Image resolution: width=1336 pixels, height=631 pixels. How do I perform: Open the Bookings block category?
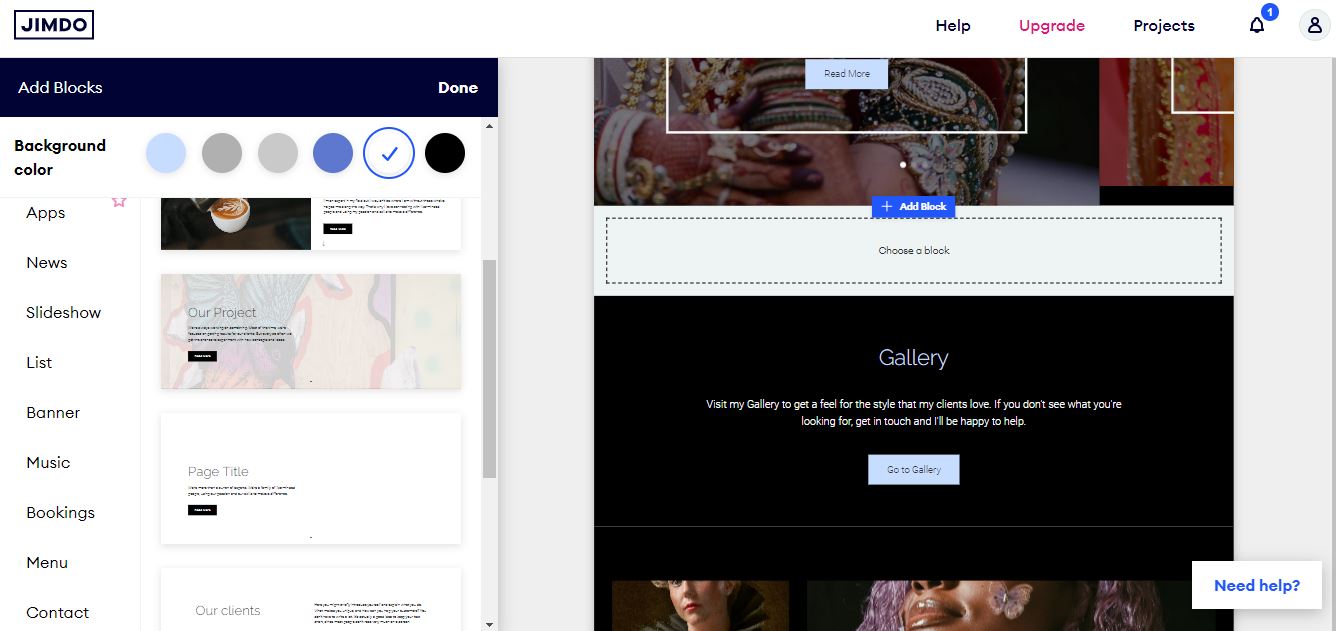pos(61,513)
